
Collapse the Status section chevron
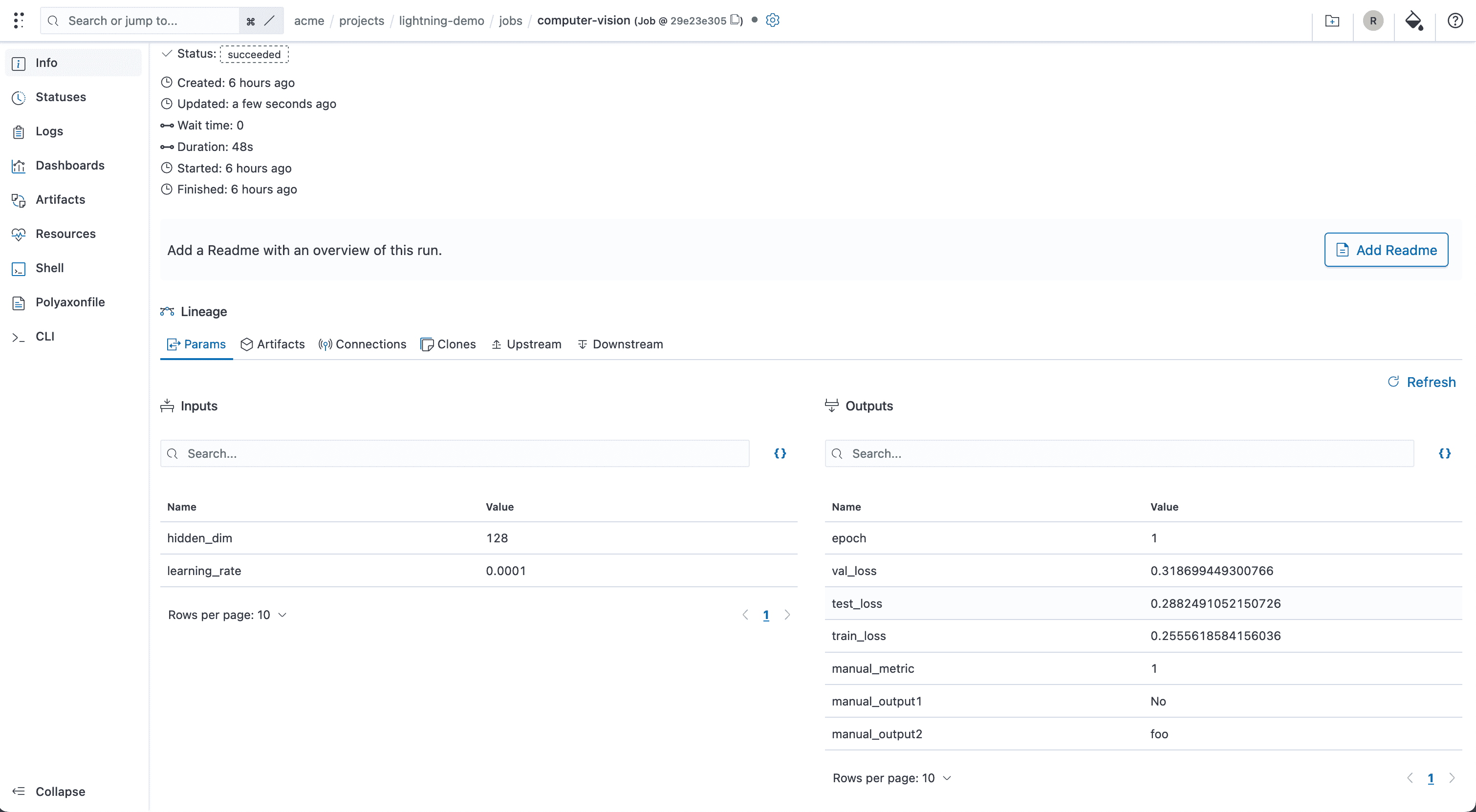(x=166, y=53)
